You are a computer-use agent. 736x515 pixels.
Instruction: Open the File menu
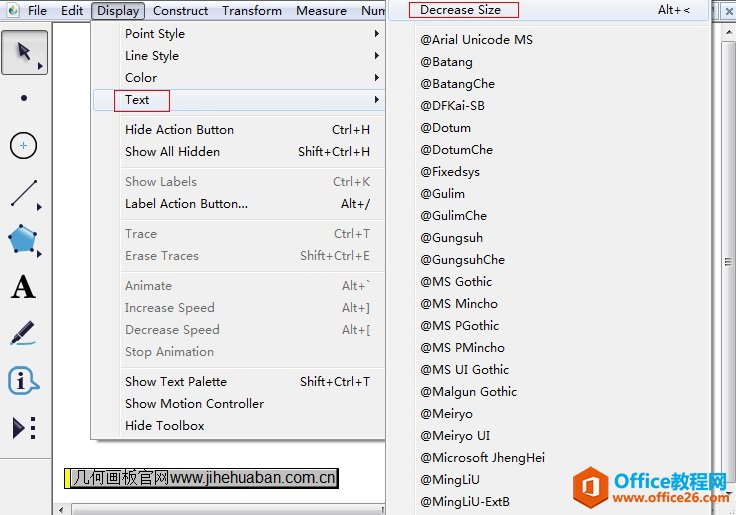pos(37,10)
